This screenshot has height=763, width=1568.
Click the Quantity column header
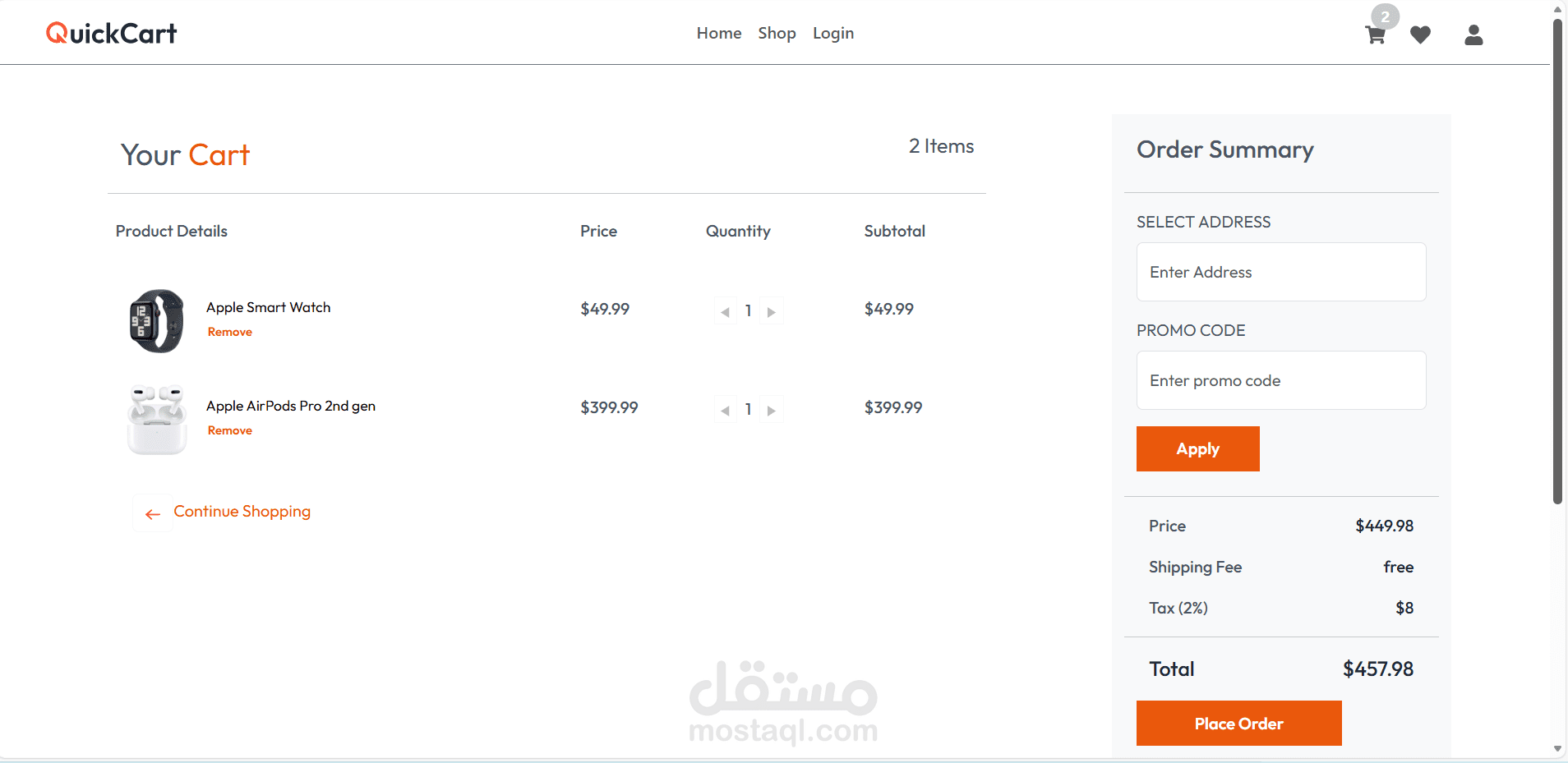738,231
